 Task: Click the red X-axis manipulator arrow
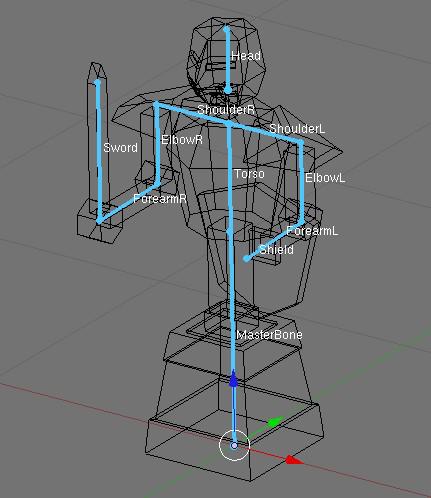(x=294, y=460)
